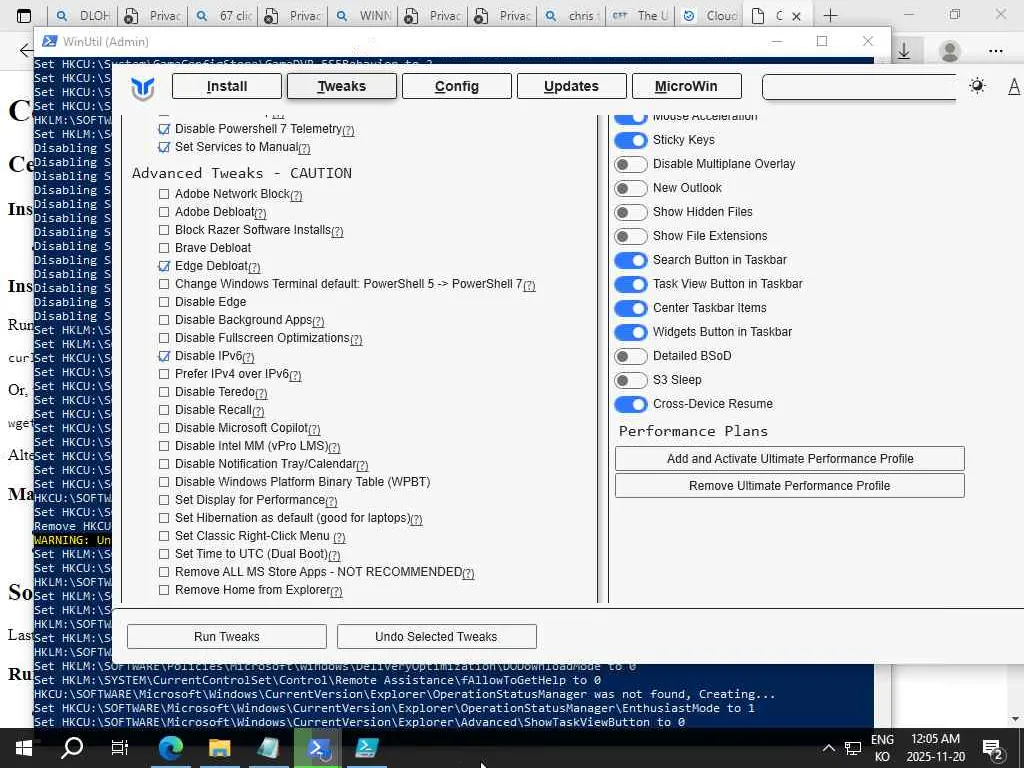Screen dimensions: 1024x768
Task: Click the WinUtil search box
Action: [x=859, y=87]
